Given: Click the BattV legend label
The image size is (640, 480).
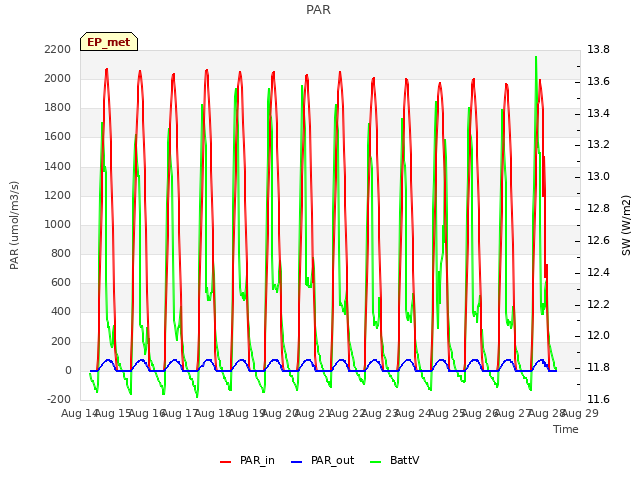Looking at the screenshot, I should 404,461.
